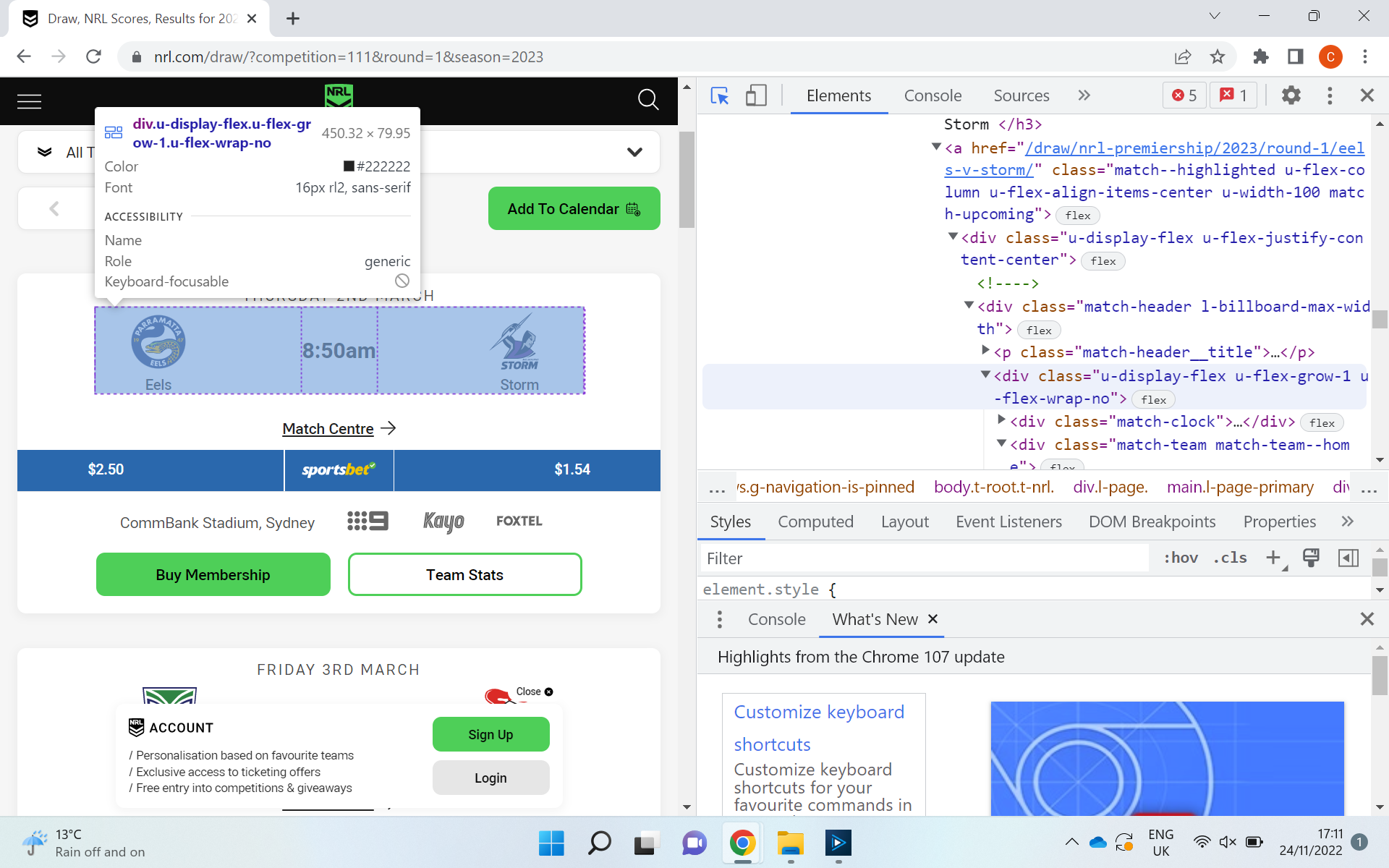Image resolution: width=1389 pixels, height=868 pixels.
Task: Click the NRL site search icon
Action: (x=647, y=100)
